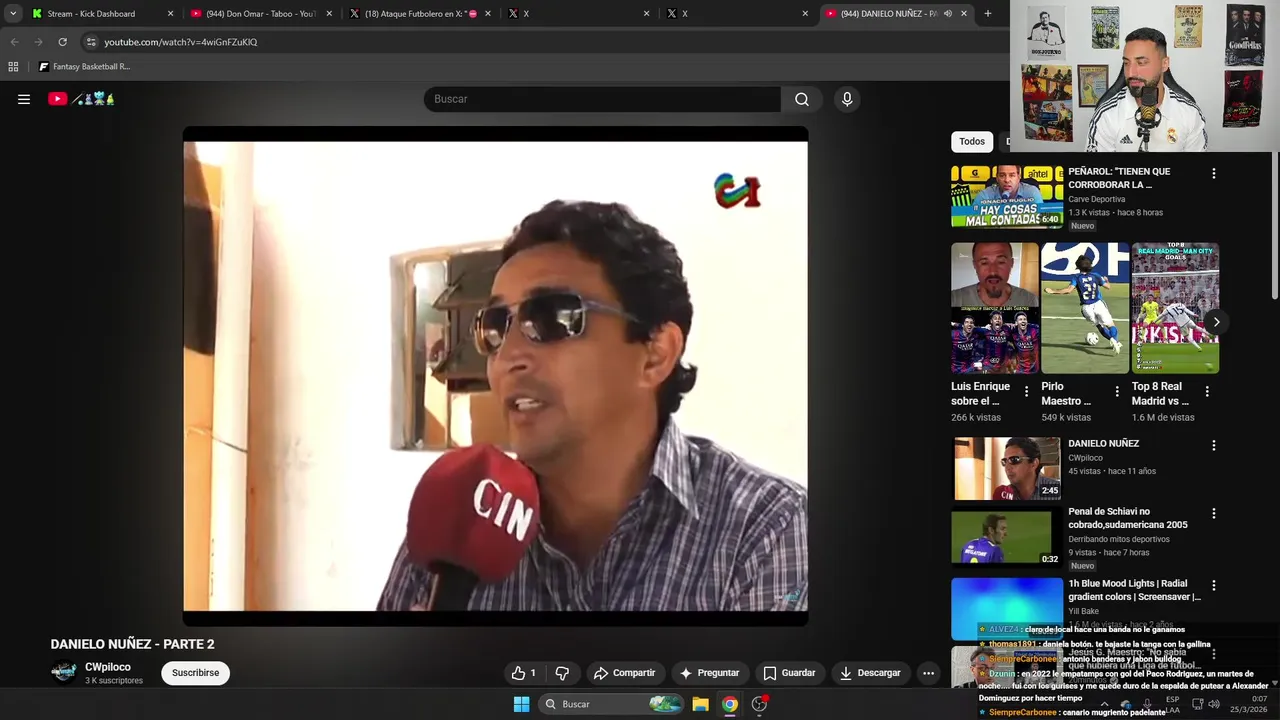
Task: Like the video with thumbs up
Action: click(x=524, y=673)
